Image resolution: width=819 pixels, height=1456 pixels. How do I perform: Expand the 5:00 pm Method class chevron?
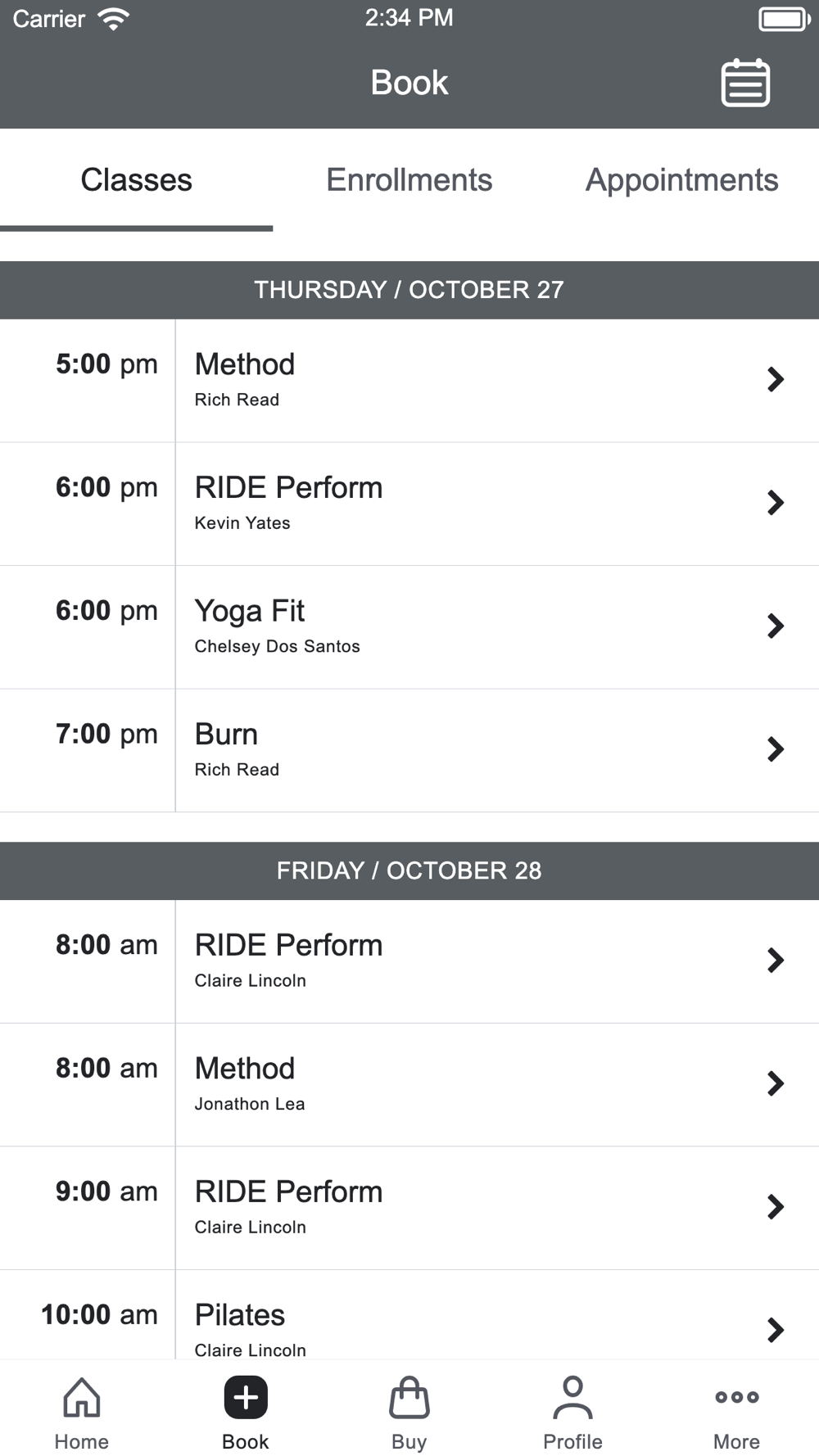coord(775,380)
